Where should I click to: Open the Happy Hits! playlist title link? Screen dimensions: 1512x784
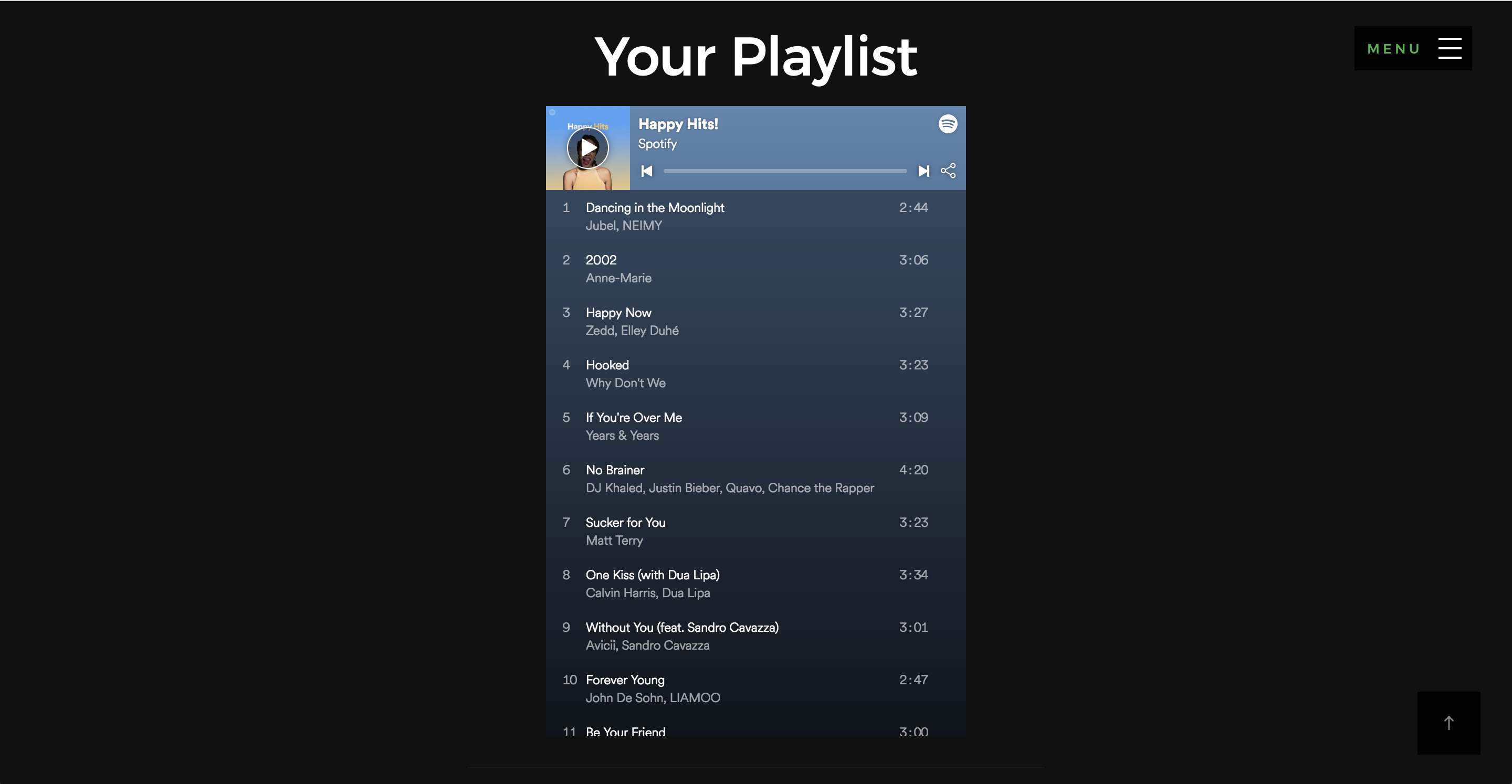[678, 124]
